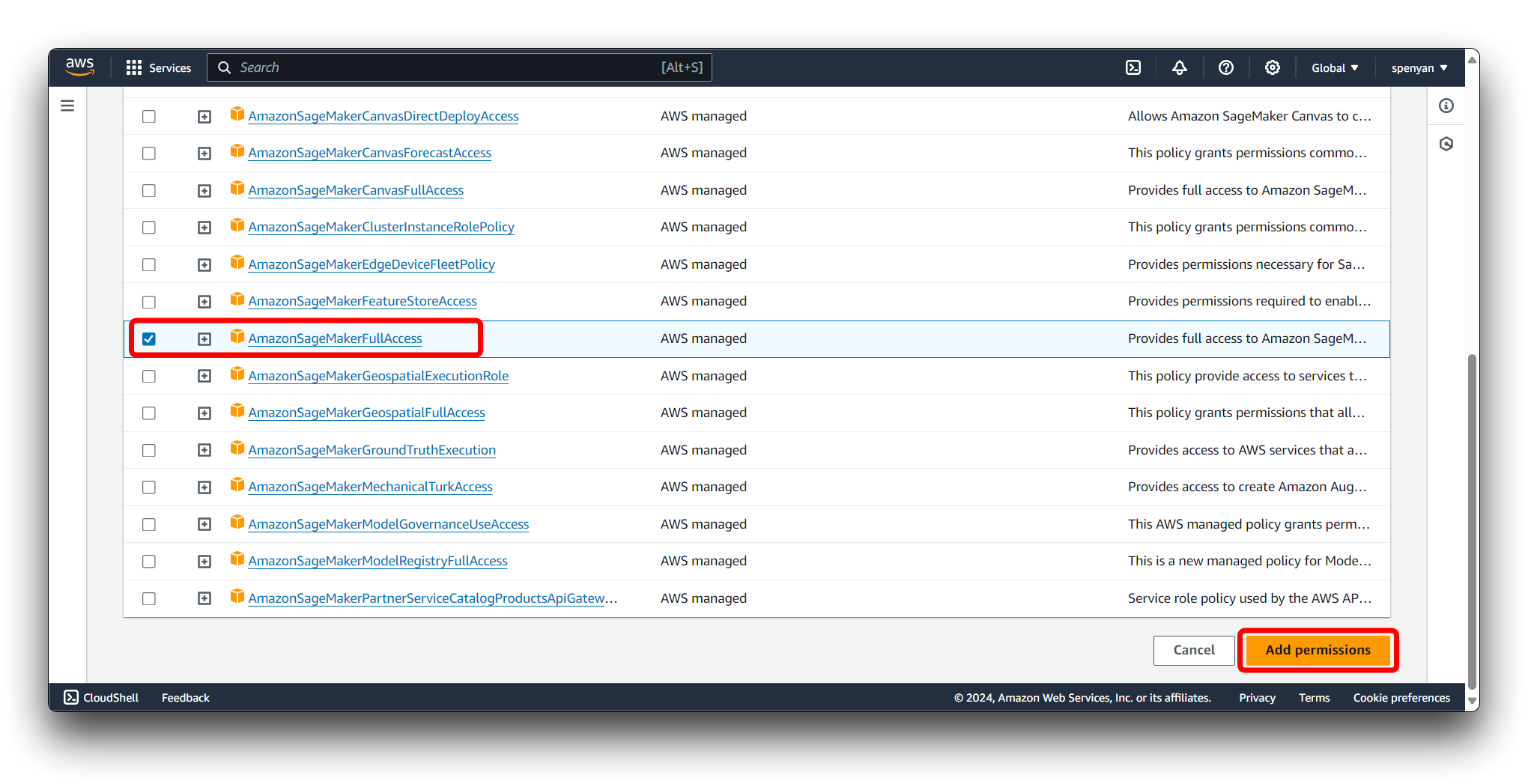Expand the AmazonSageMakerModelRegistryFullAccess row
The image size is (1528, 784).
[204, 561]
